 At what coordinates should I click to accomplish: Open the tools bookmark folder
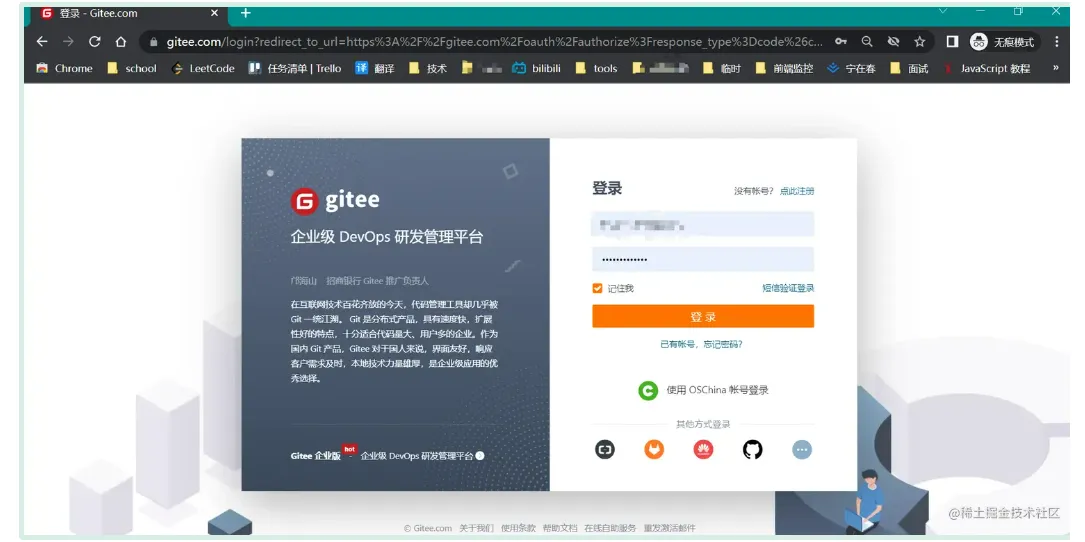596,69
